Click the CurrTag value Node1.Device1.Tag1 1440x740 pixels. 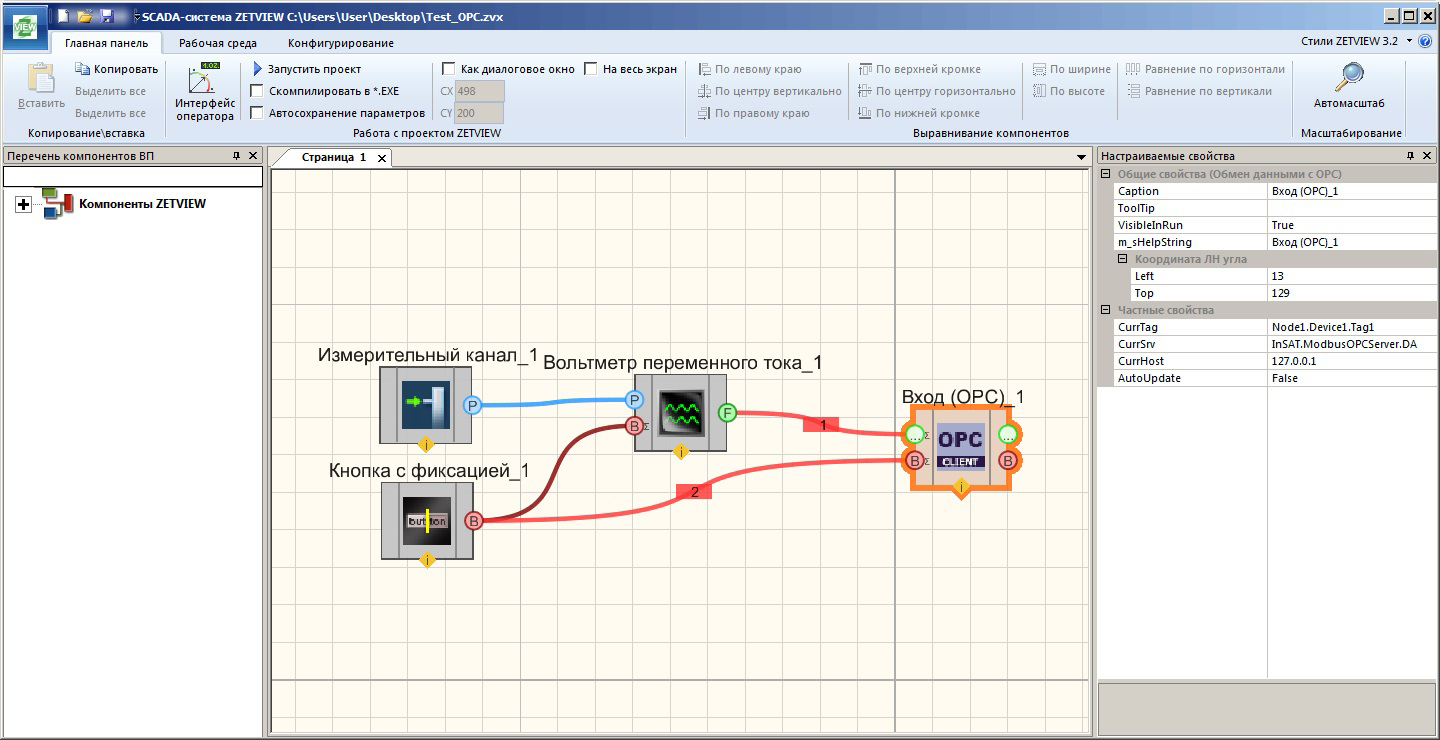coord(1352,327)
